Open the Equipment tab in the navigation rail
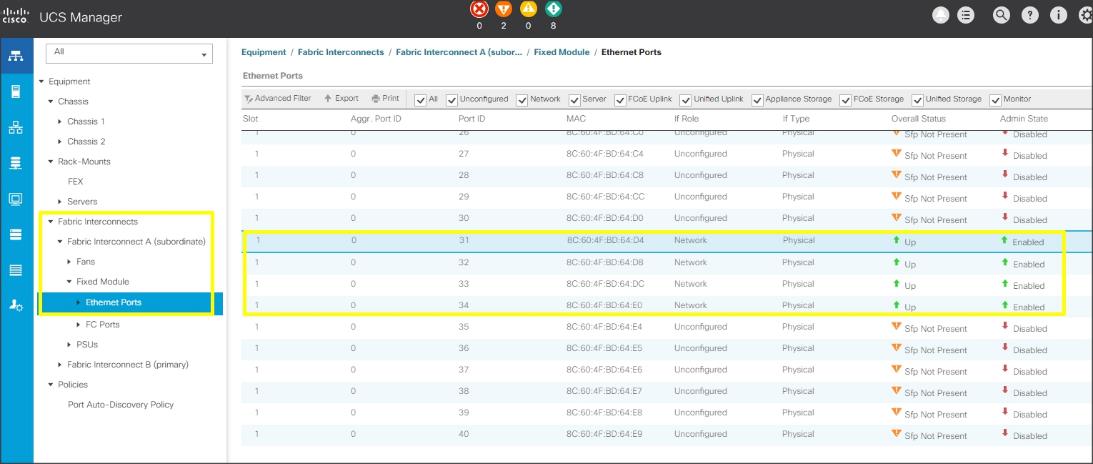Viewport: 1093px width, 464px height. [16, 56]
